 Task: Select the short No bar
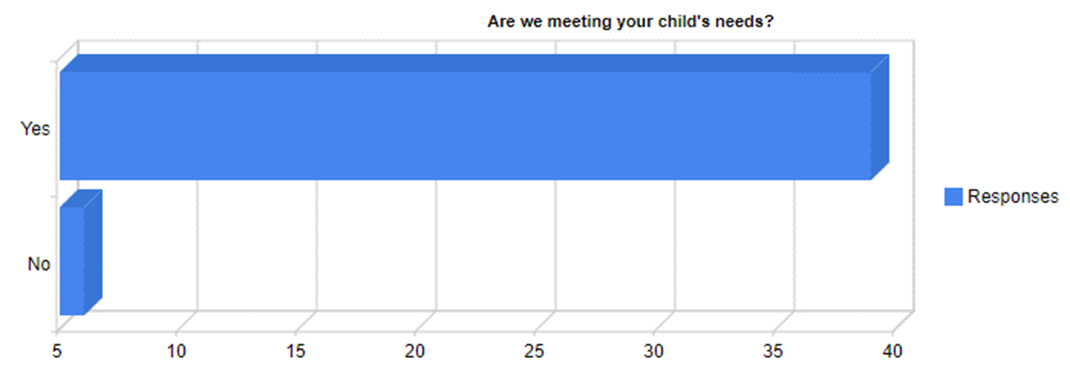(72, 261)
